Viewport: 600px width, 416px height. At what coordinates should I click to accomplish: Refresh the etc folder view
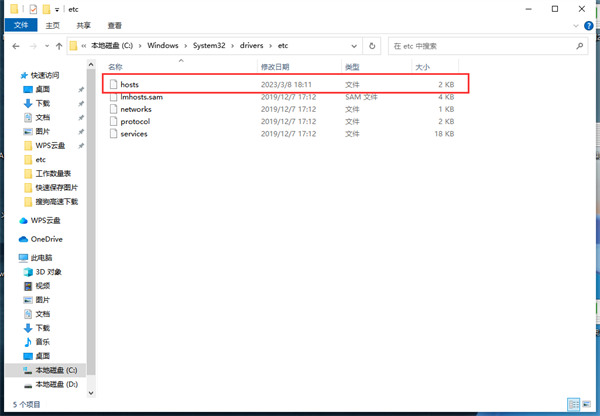(372, 46)
